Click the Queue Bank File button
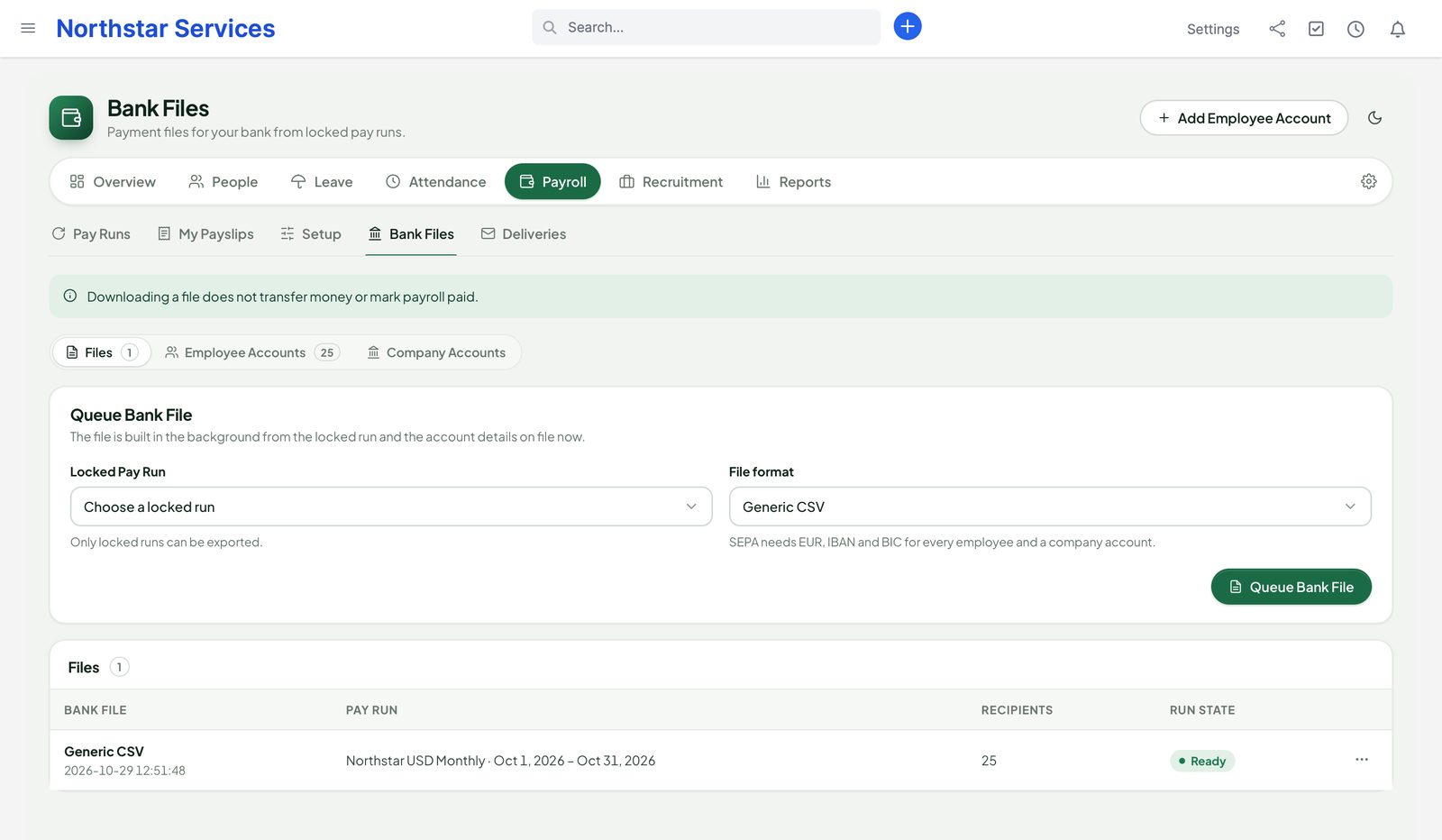1442x840 pixels. (1291, 587)
